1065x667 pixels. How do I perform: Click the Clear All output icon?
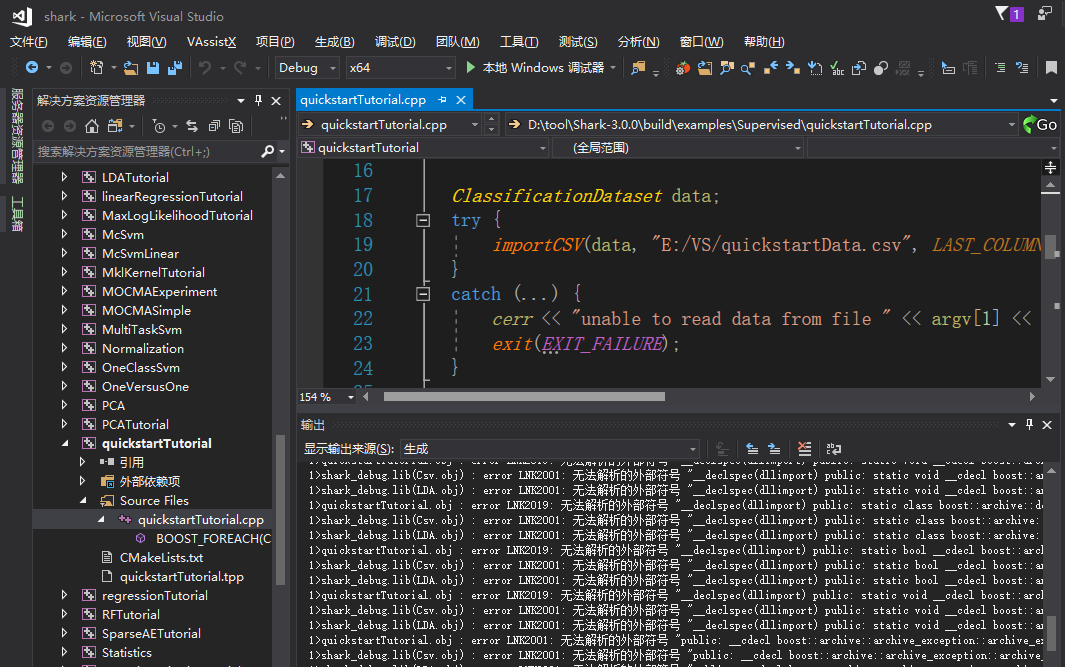pyautogui.click(x=805, y=448)
